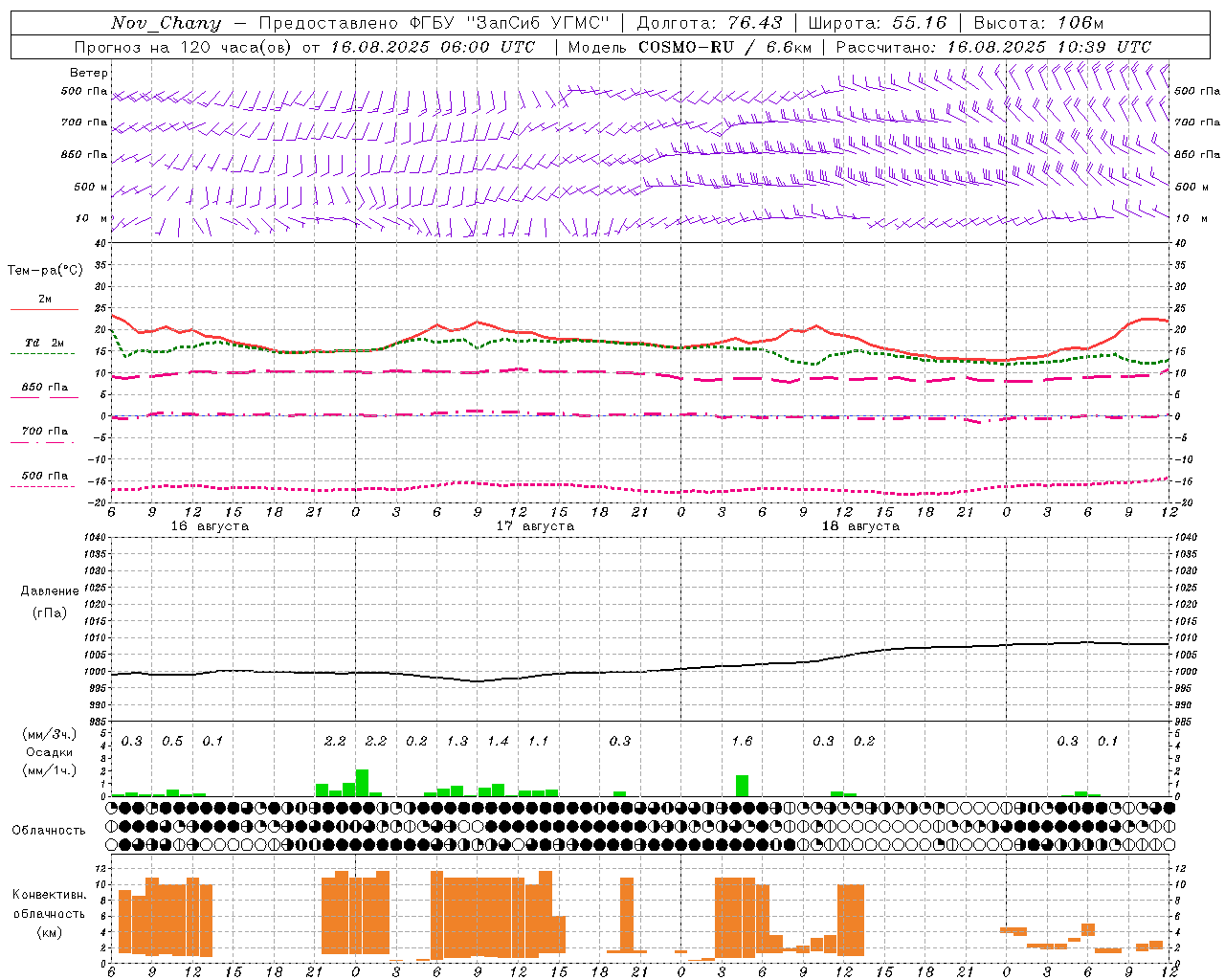Click the 1.4 precipitation amount value
Image resolution: width=1225 pixels, height=980 pixels.
(498, 741)
